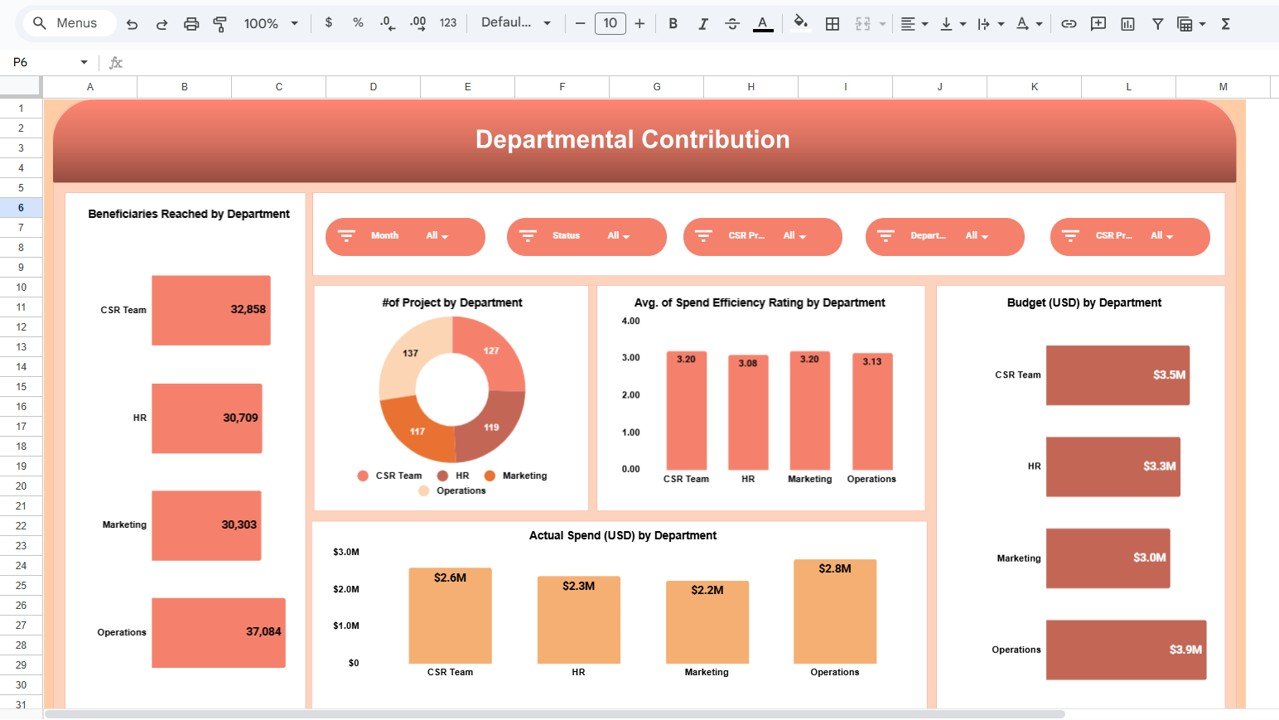Click the Undo arrow icon
This screenshot has width=1279, height=720.
[132, 23]
